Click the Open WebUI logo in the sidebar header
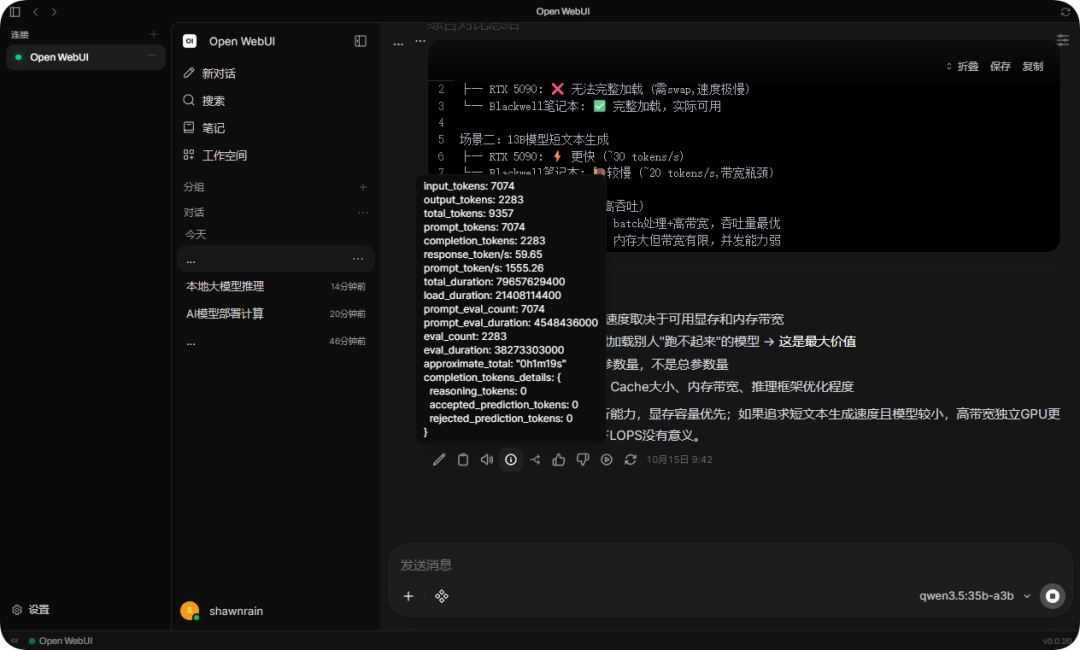The height and width of the screenshot is (650, 1080). tap(189, 41)
